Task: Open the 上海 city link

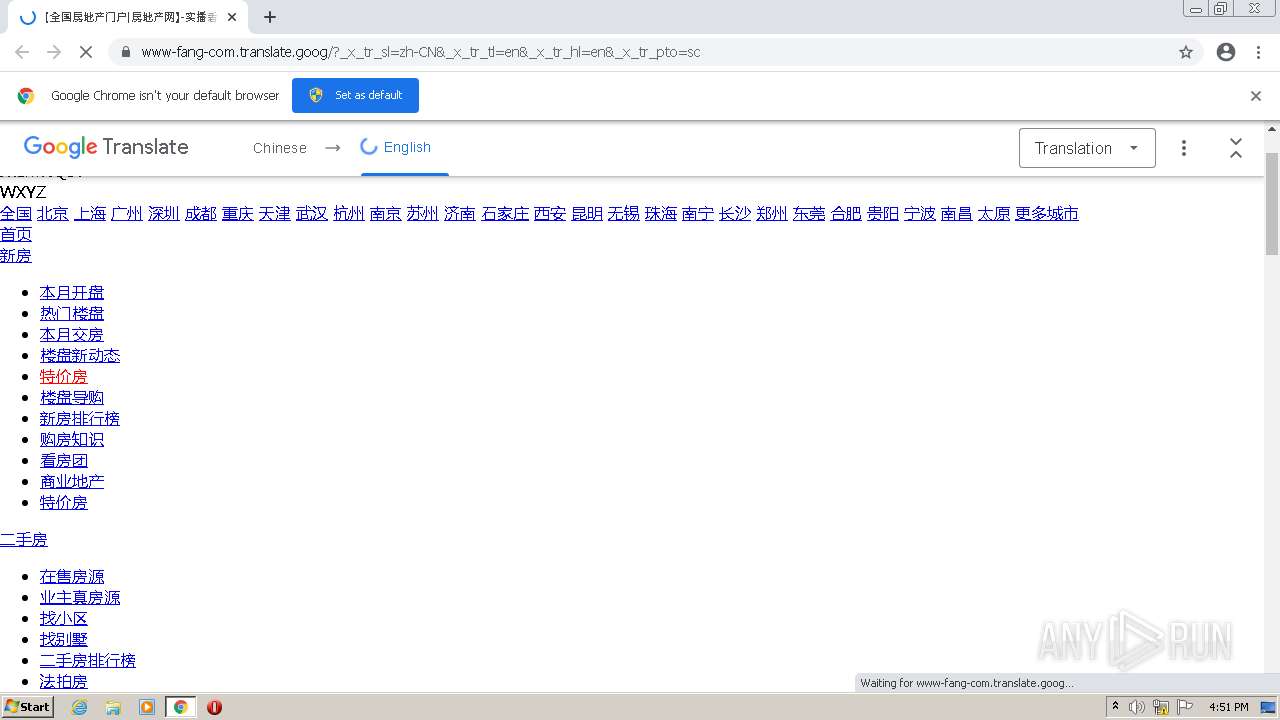Action: [90, 213]
